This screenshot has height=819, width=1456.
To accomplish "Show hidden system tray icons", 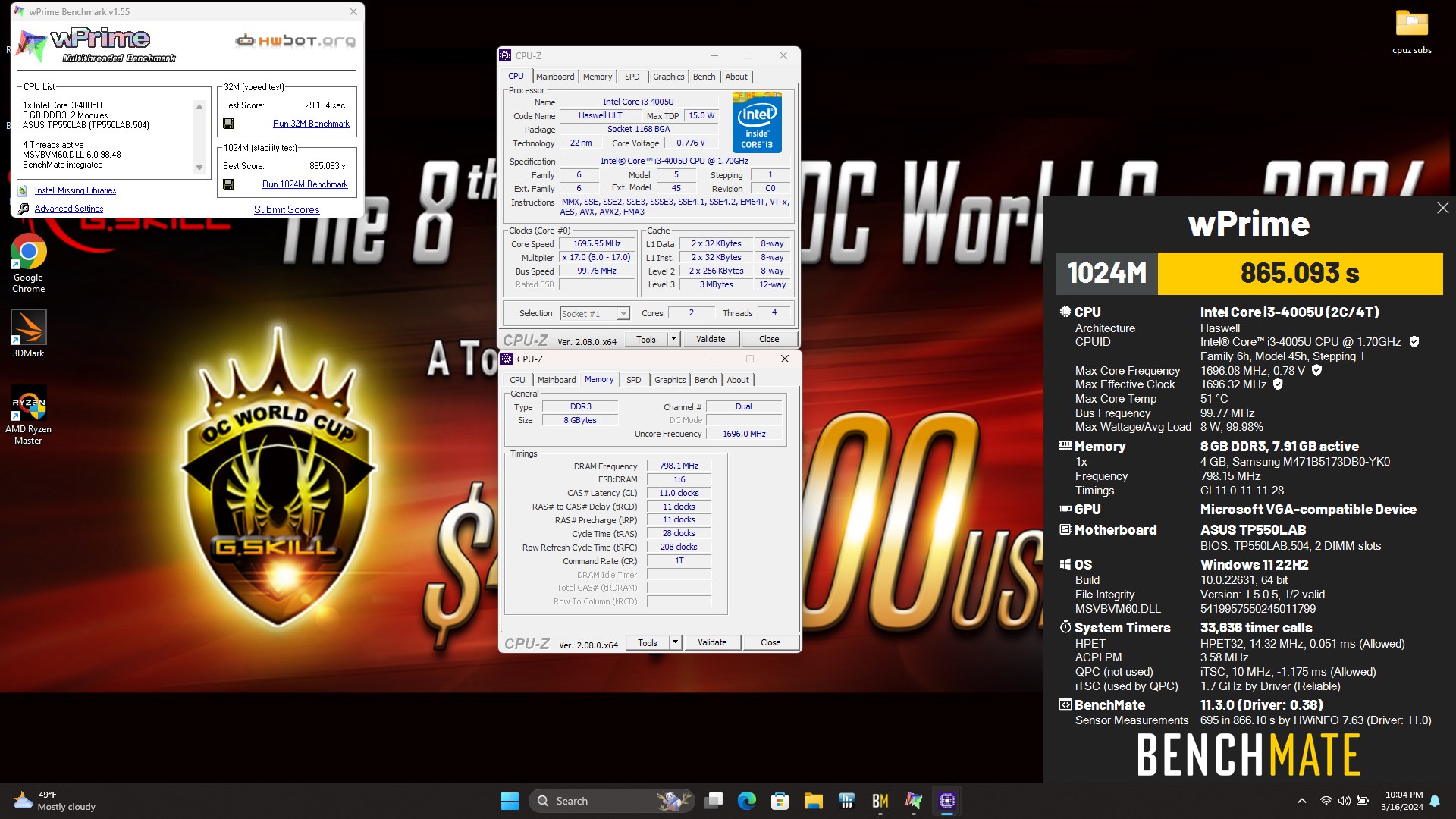I will click(1302, 801).
